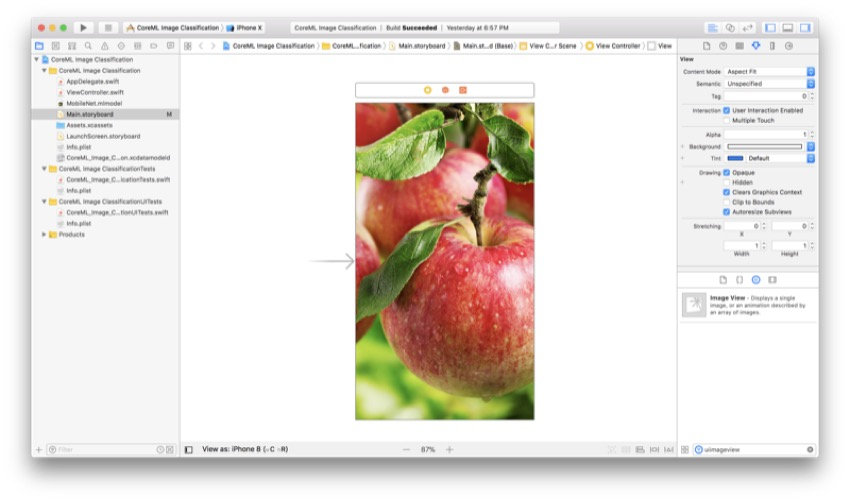Screen dimensions: 850x501
Task: Open the Background color dropdown
Action: pos(810,146)
